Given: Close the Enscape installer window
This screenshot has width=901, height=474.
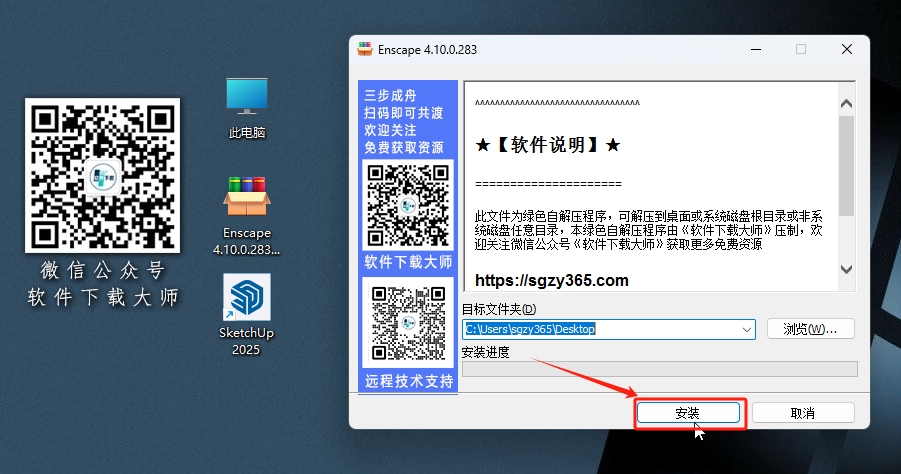Looking at the screenshot, I should [x=846, y=49].
